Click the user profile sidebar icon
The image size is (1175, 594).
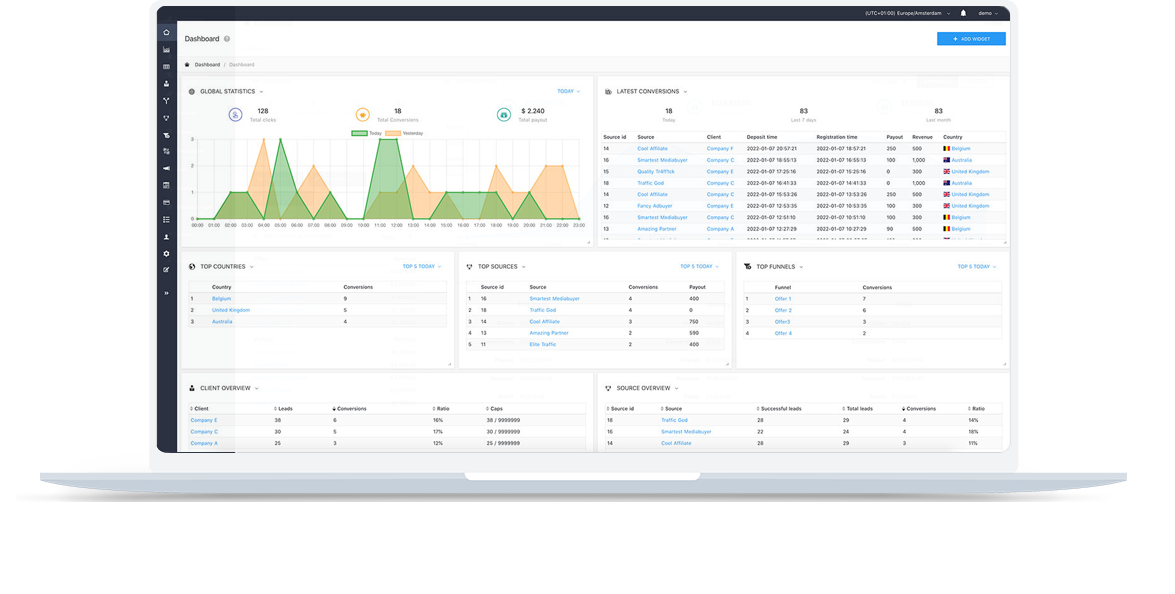(x=166, y=237)
